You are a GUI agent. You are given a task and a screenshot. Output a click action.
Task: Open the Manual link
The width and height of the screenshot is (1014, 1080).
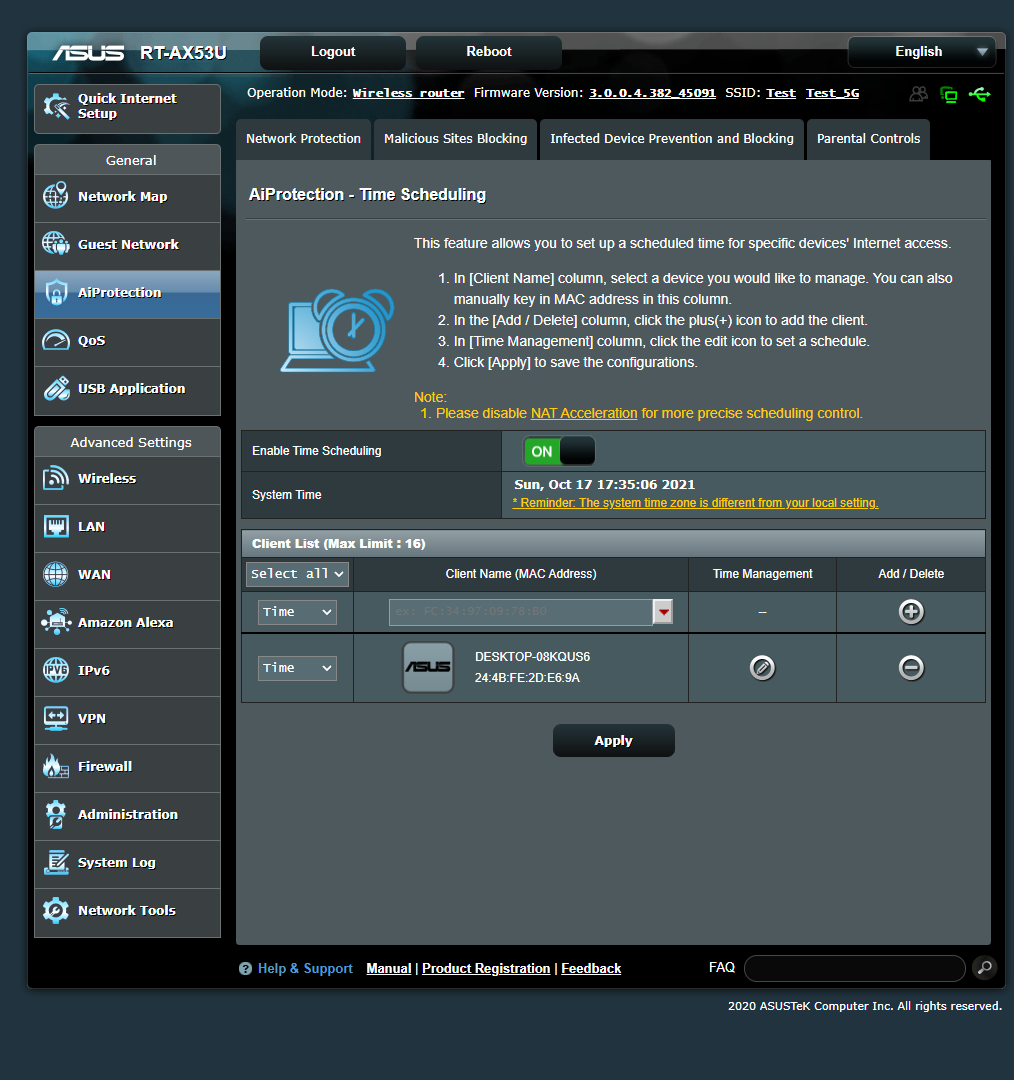[x=389, y=968]
